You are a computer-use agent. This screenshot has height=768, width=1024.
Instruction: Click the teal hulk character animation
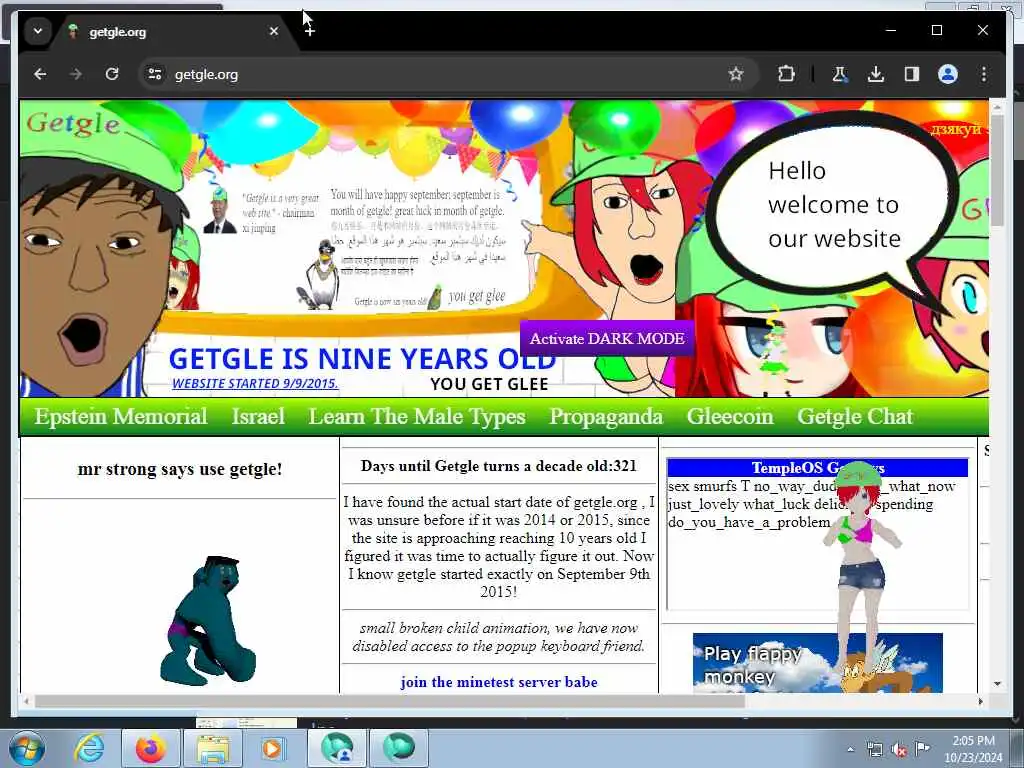coord(208,620)
